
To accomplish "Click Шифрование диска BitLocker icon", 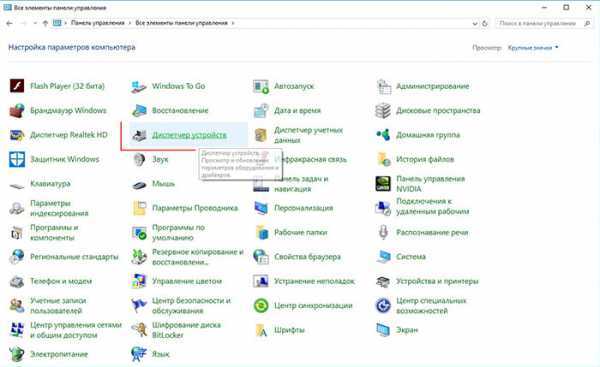I will (x=139, y=330).
